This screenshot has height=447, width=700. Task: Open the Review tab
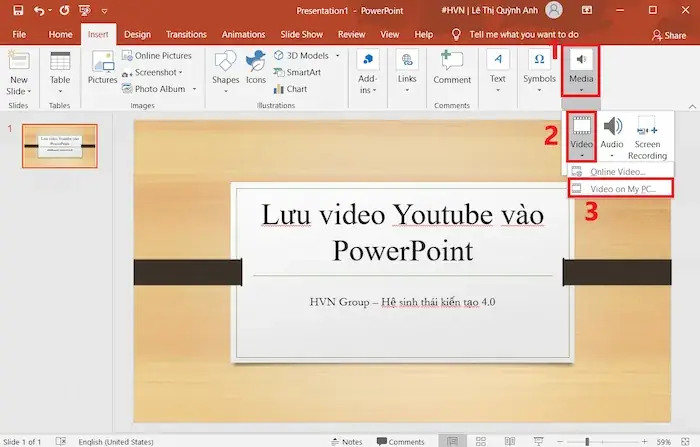pos(351,34)
